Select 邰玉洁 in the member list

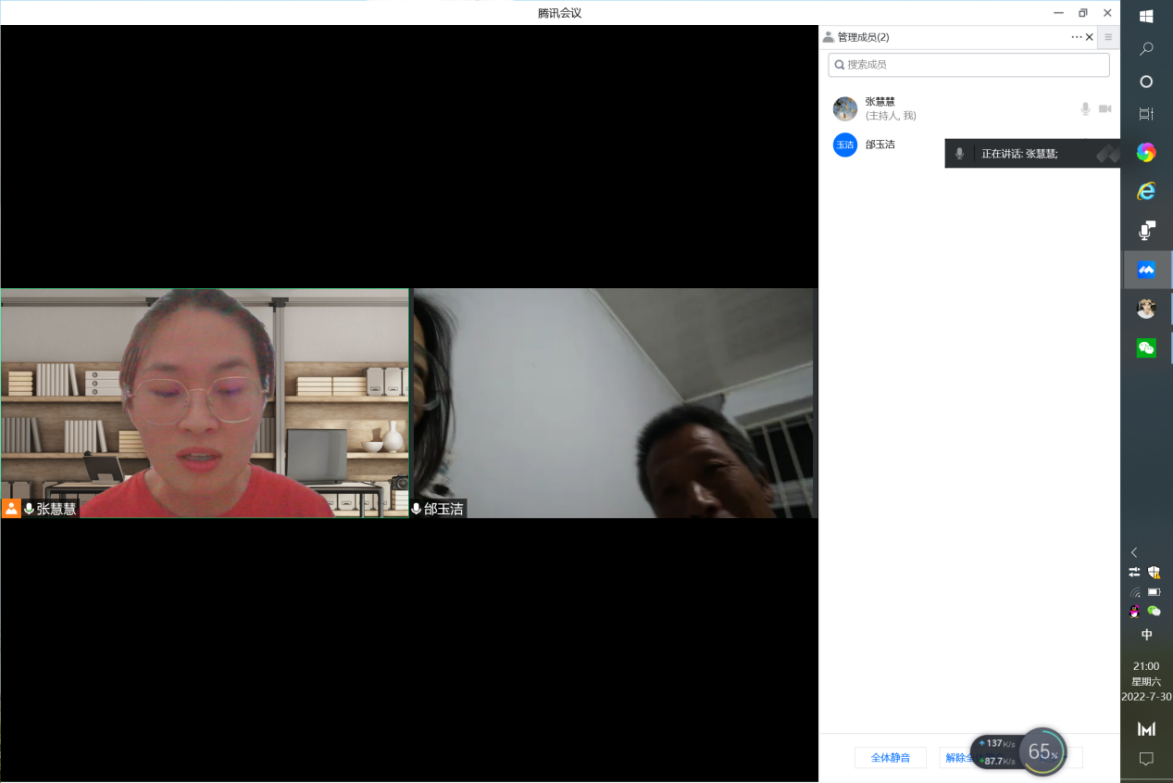880,145
